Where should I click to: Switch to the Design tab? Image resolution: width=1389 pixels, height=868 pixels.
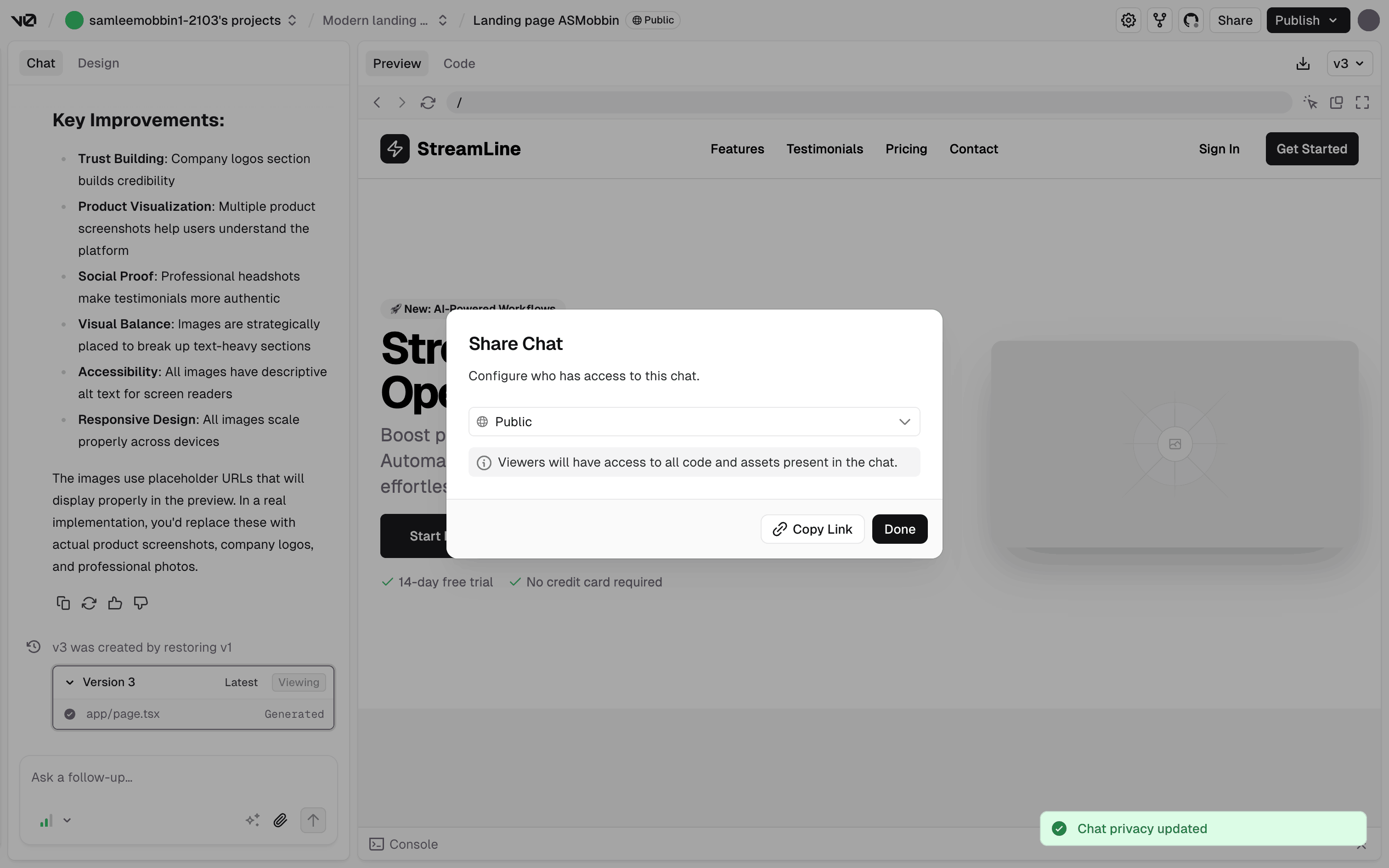click(98, 63)
